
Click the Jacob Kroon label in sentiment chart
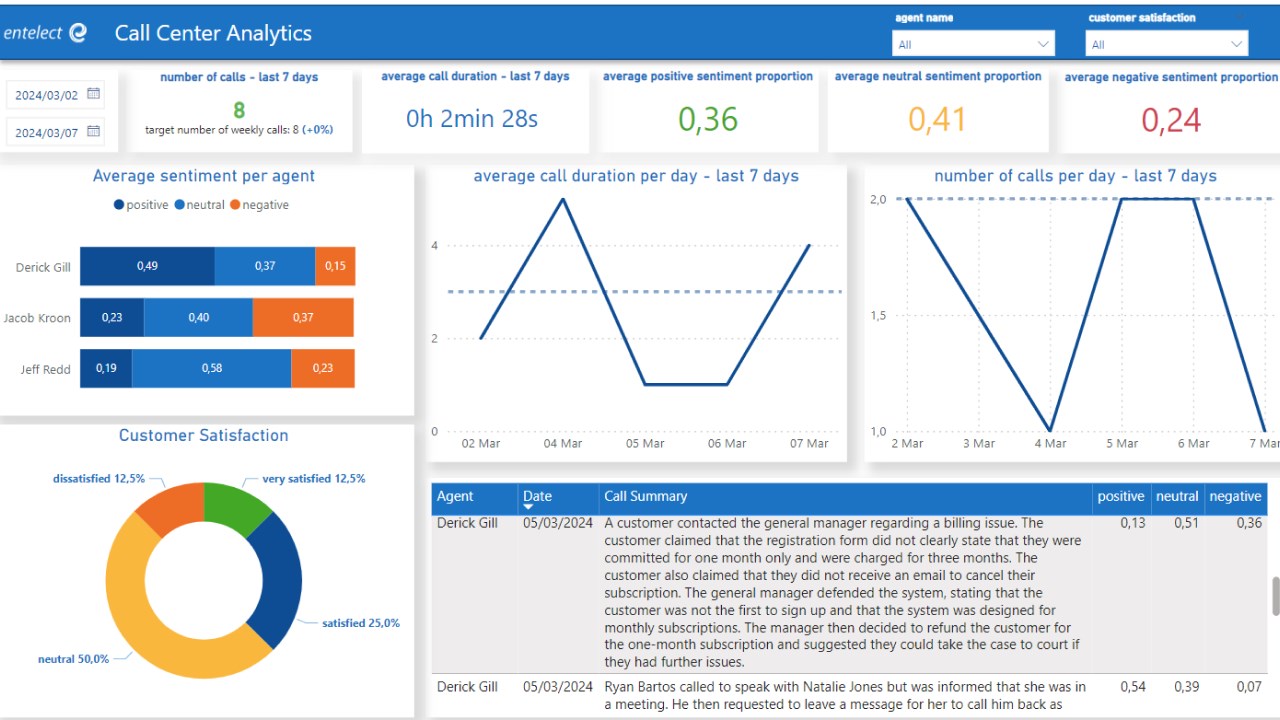[x=37, y=318]
